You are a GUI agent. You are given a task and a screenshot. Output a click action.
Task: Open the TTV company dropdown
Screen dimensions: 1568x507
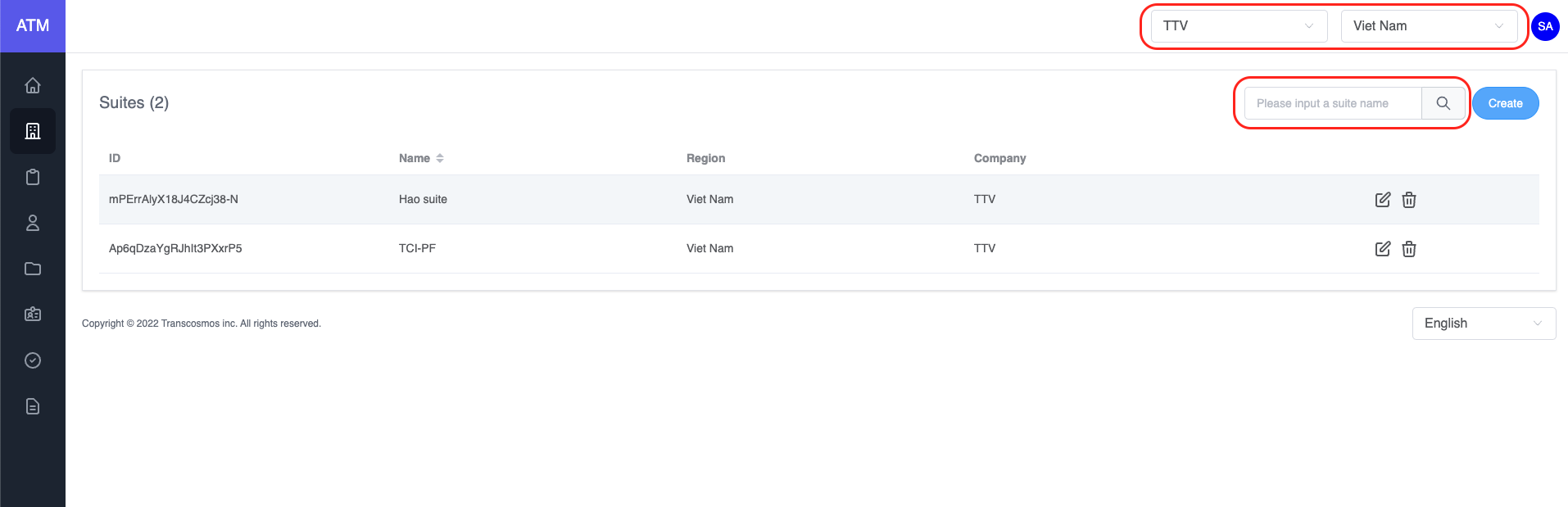1239,26
